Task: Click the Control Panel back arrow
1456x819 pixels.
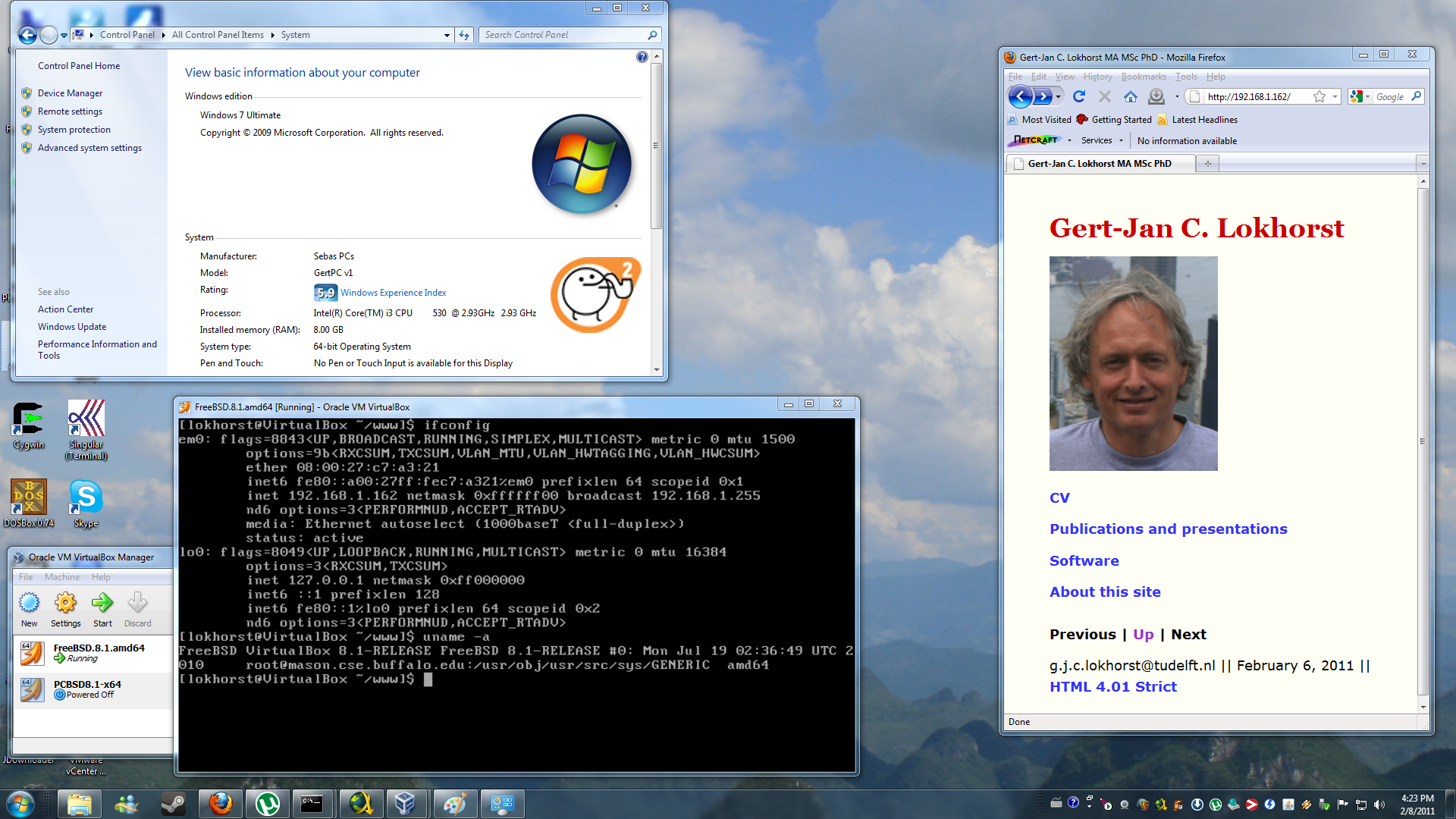Action: point(28,35)
